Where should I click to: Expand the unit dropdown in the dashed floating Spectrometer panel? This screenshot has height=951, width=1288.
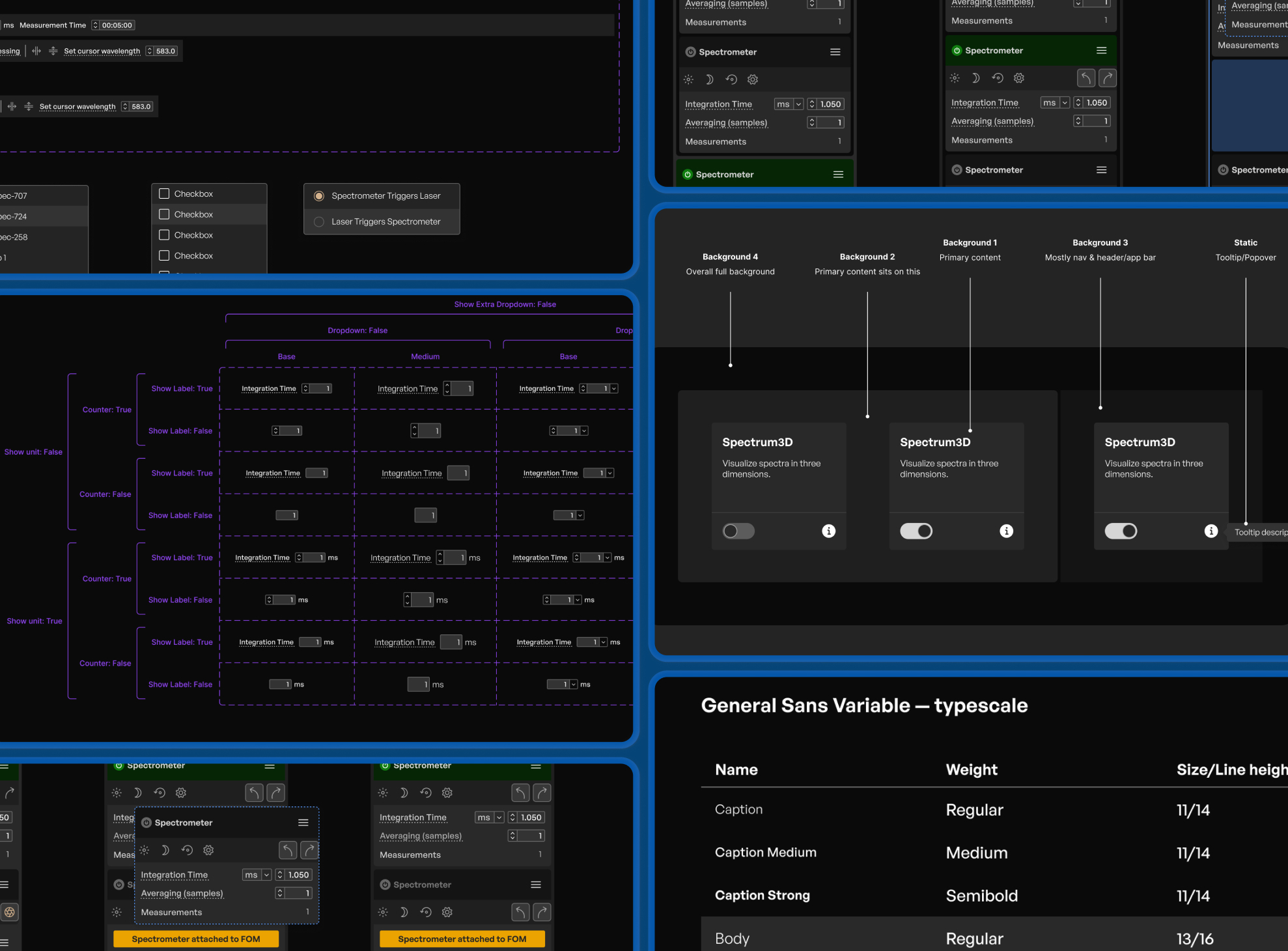[x=268, y=875]
